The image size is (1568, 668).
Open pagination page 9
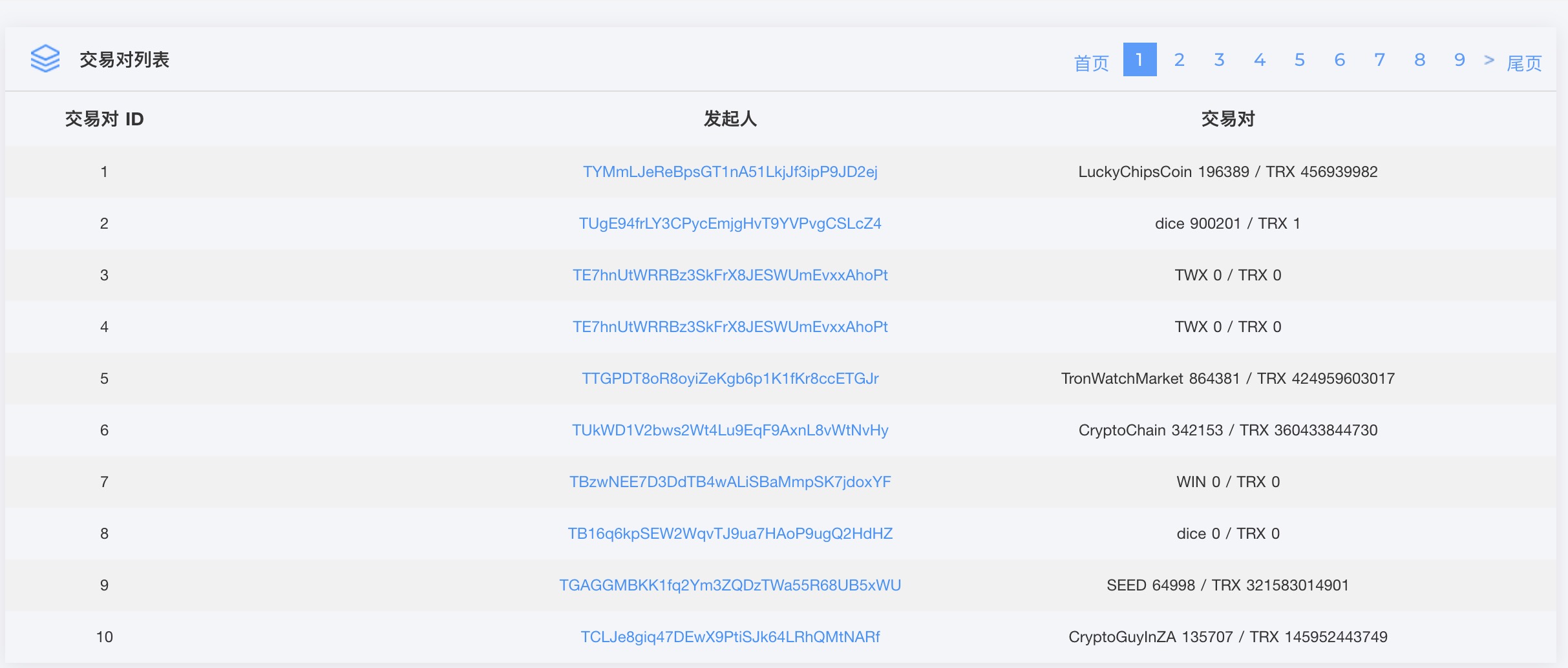[x=1460, y=59]
